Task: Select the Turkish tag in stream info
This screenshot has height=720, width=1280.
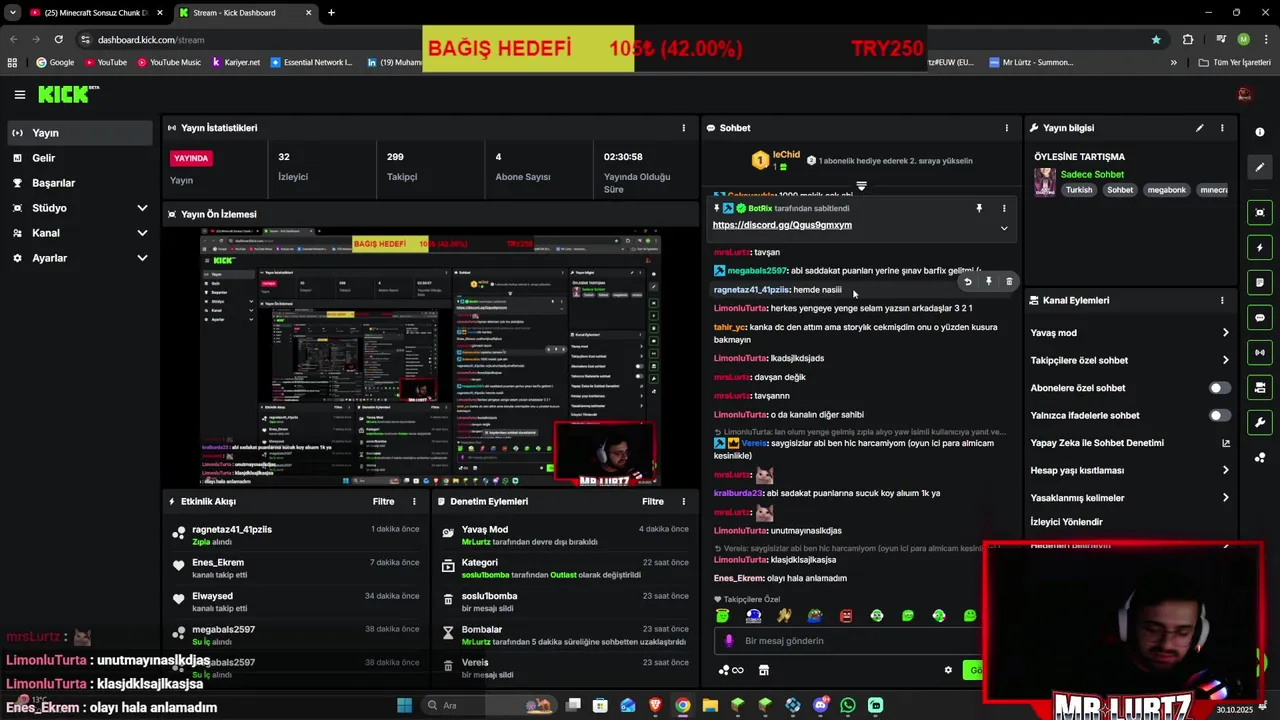Action: (1079, 190)
